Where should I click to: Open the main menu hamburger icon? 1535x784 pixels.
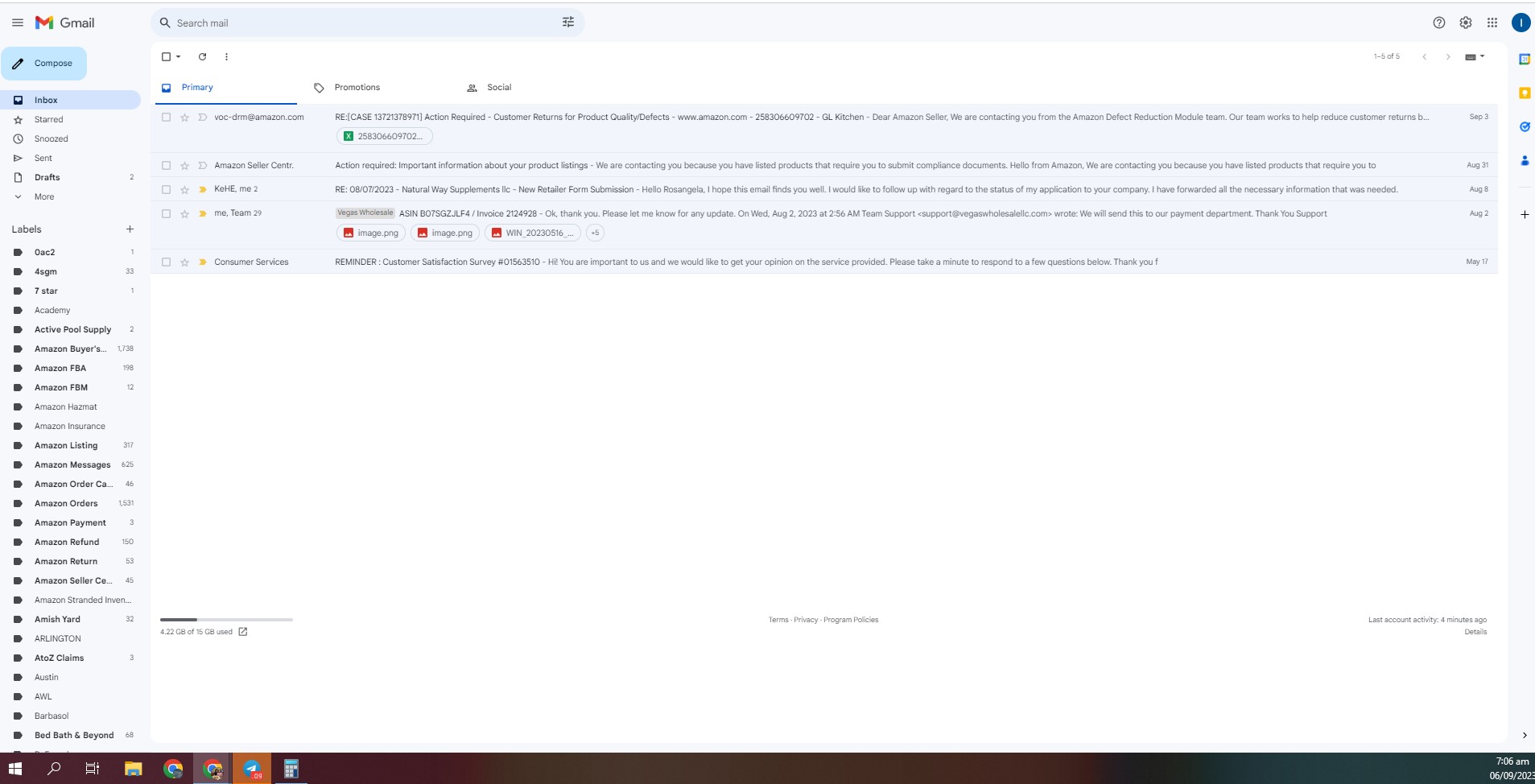point(18,23)
